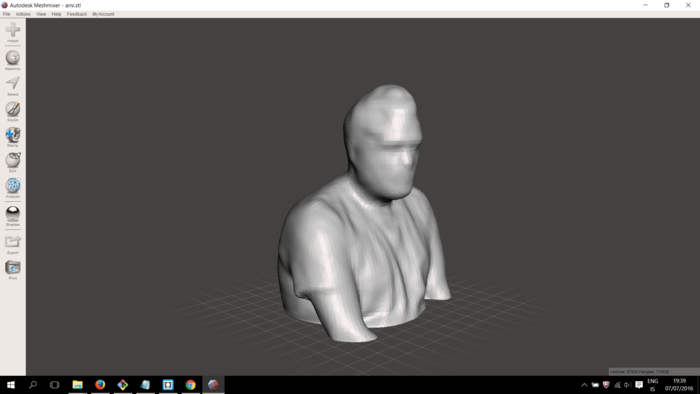Open the light blue notebook taskbar app
Image resolution: width=700 pixels, height=394 pixels.
(x=145, y=385)
